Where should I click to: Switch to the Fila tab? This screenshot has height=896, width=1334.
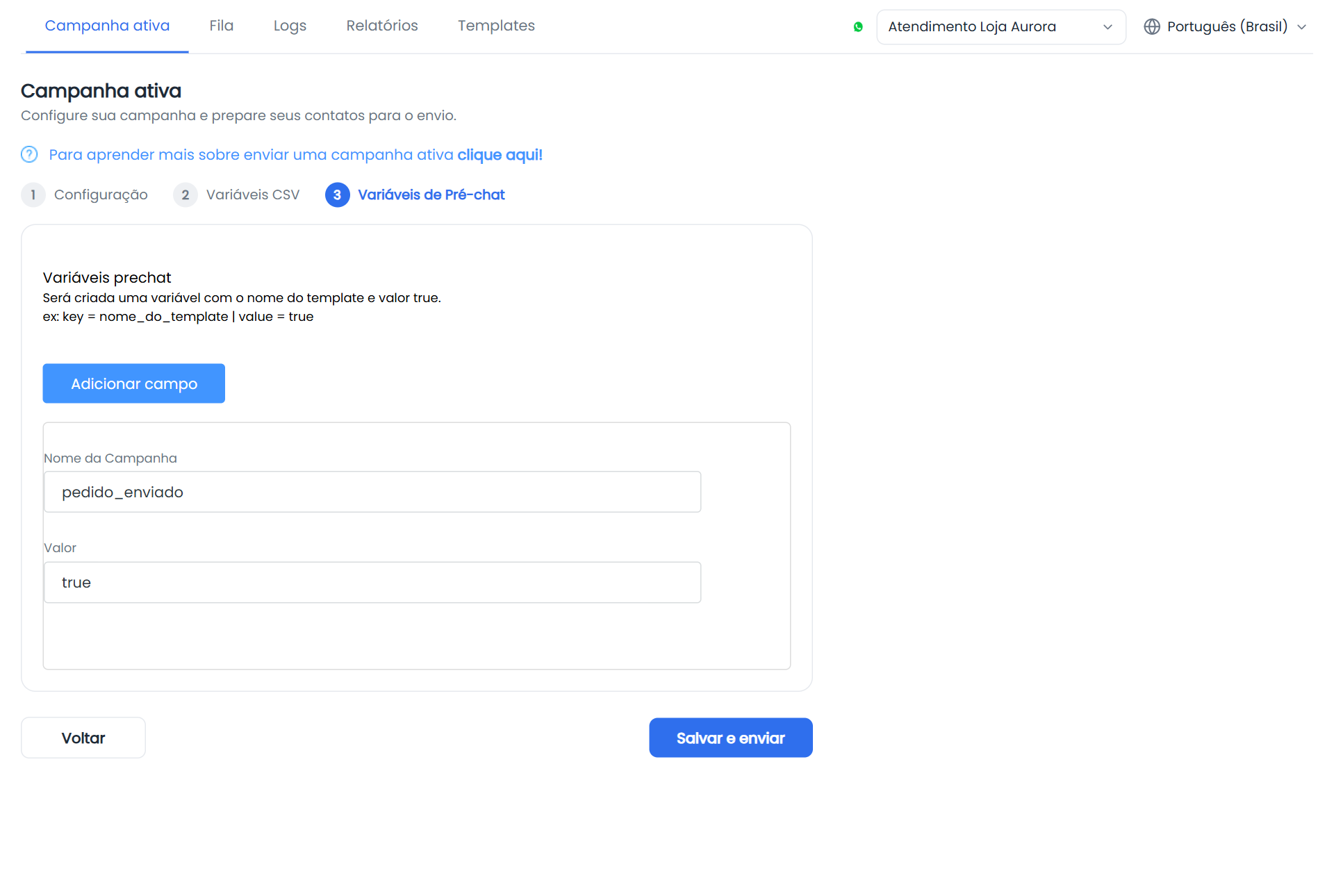point(221,26)
